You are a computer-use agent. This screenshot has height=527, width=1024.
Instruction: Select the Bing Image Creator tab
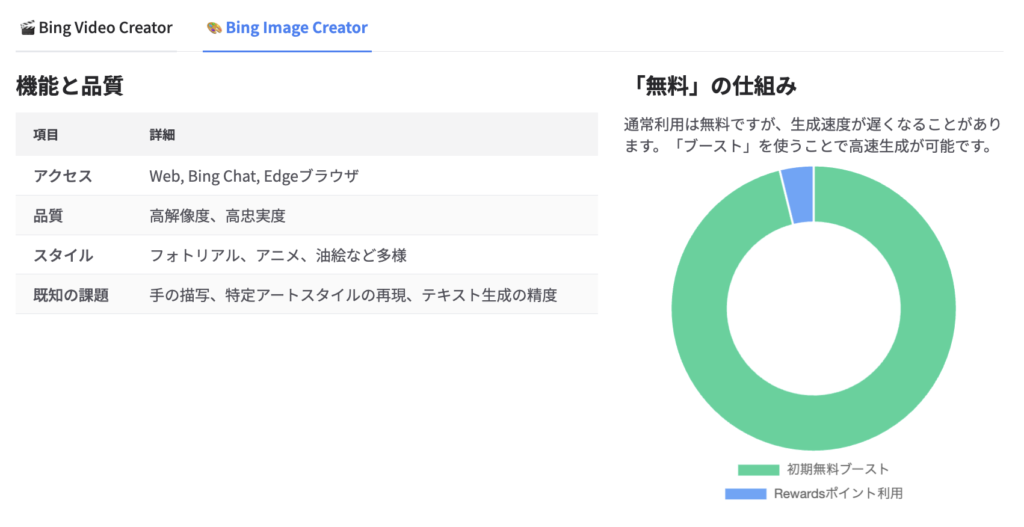click(287, 28)
